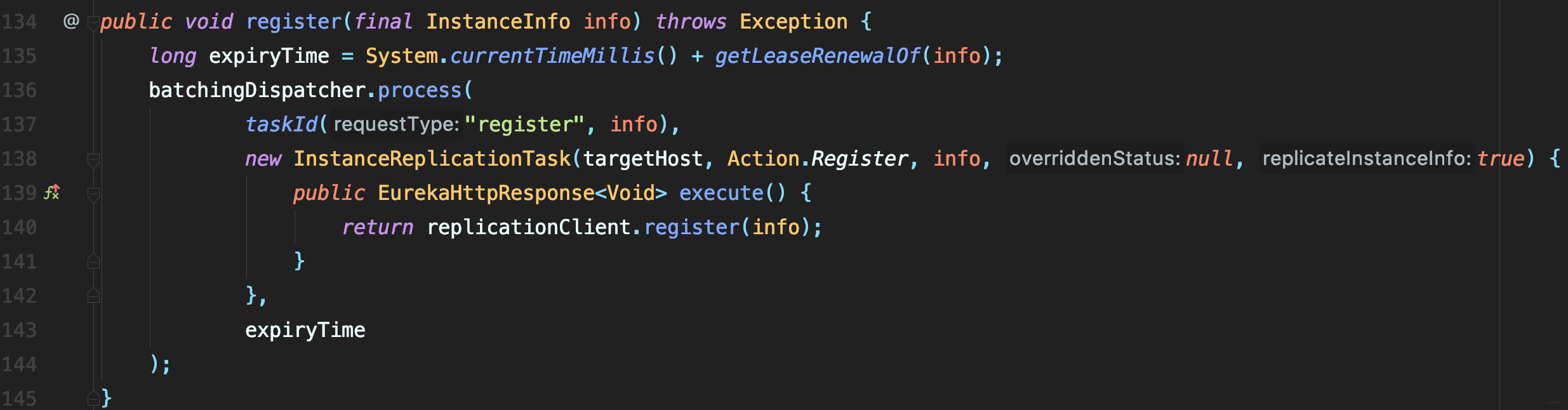Screen dimensions: 1568x410
Task: Click the replicateInstanceInfo inlay hint
Action: coord(1366,158)
